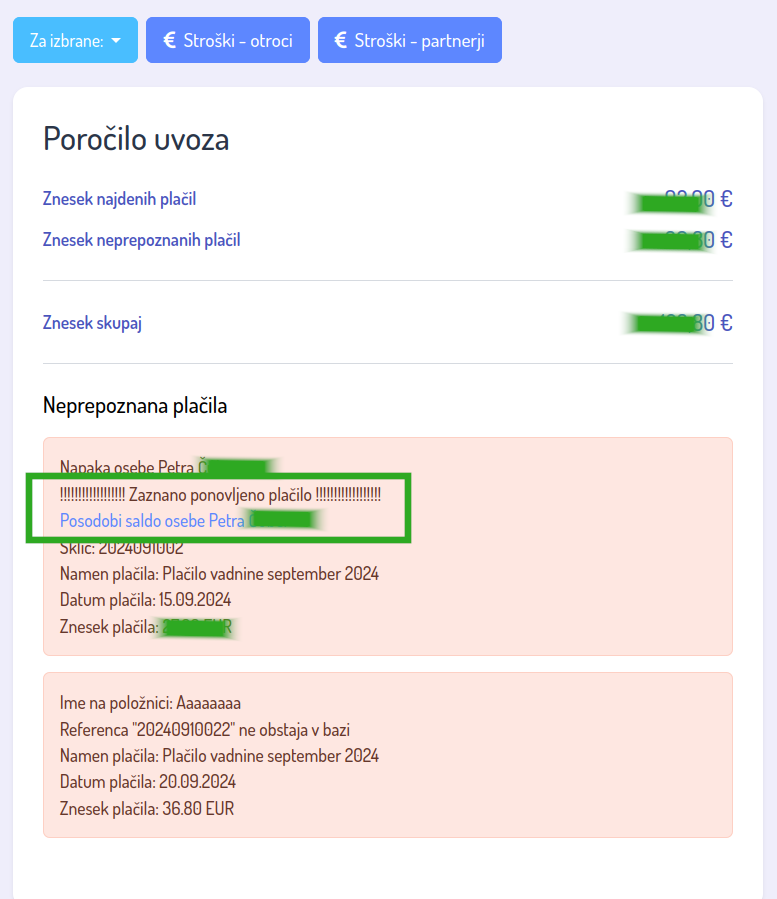Click the "Znesek skupaj" label

click(x=99, y=323)
